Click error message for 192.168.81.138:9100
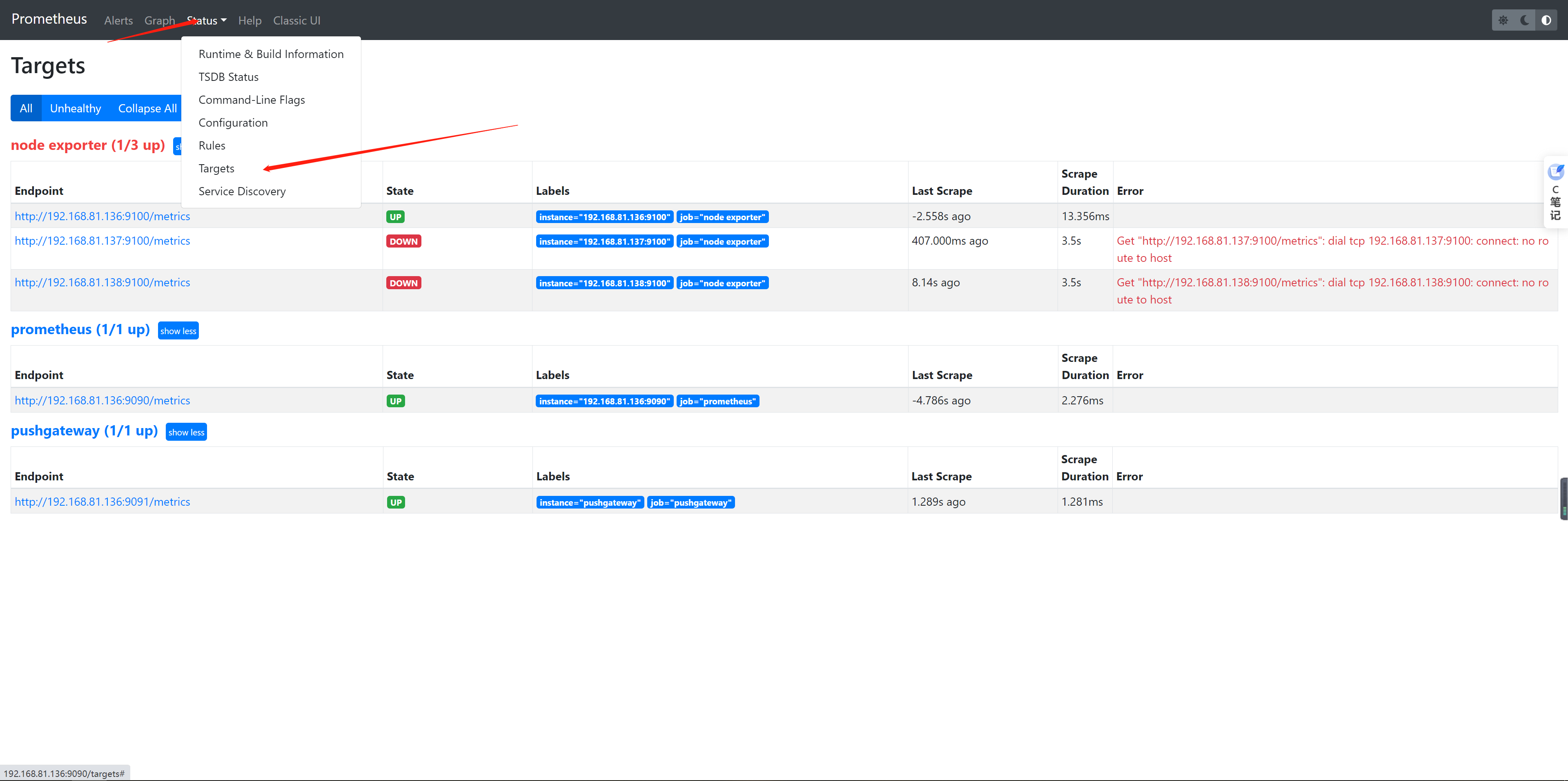This screenshot has height=781, width=1568. pyautogui.click(x=1332, y=291)
